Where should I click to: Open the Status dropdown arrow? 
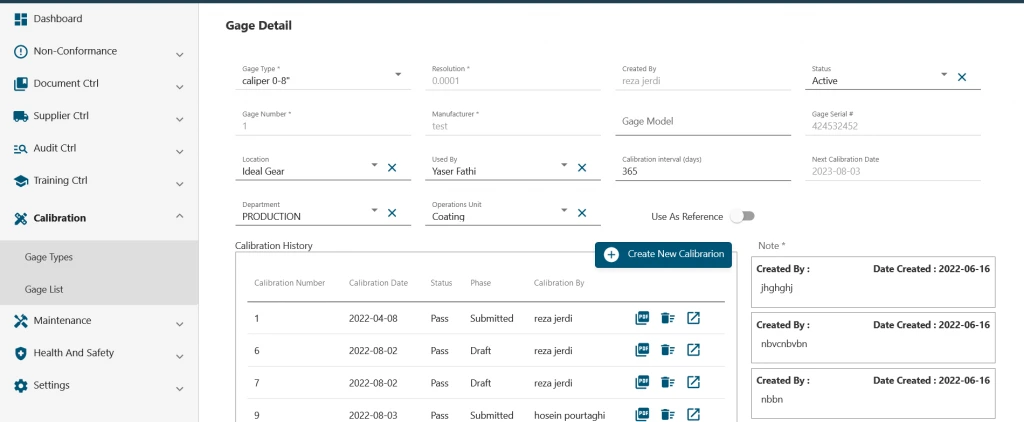[944, 74]
